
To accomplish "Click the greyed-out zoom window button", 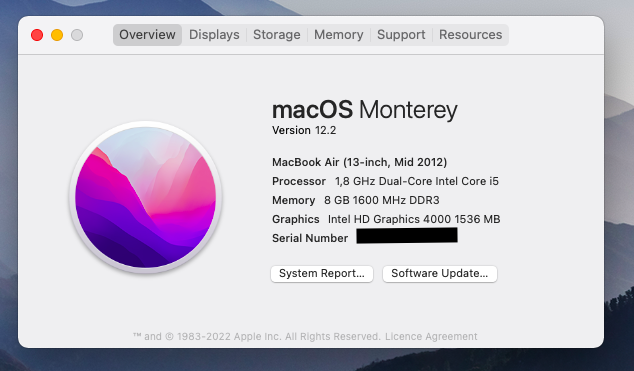I will pos(77,35).
